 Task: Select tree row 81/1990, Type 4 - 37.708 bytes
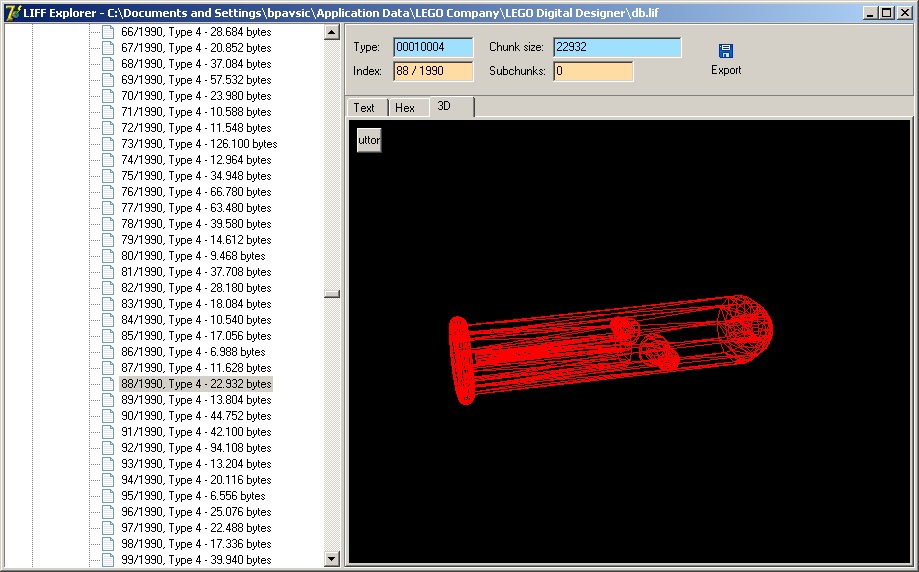pyautogui.click(x=196, y=272)
